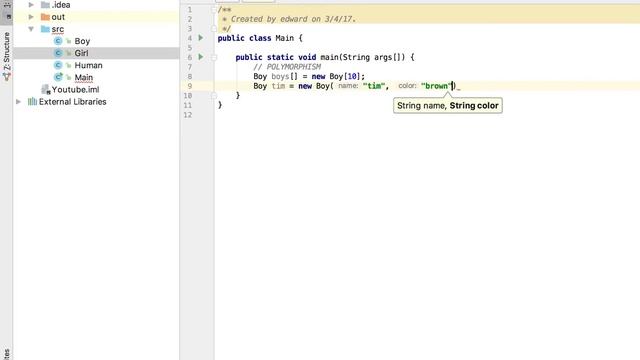Expand the .idea folder
Viewport: 640px width, 360px height.
31,5
